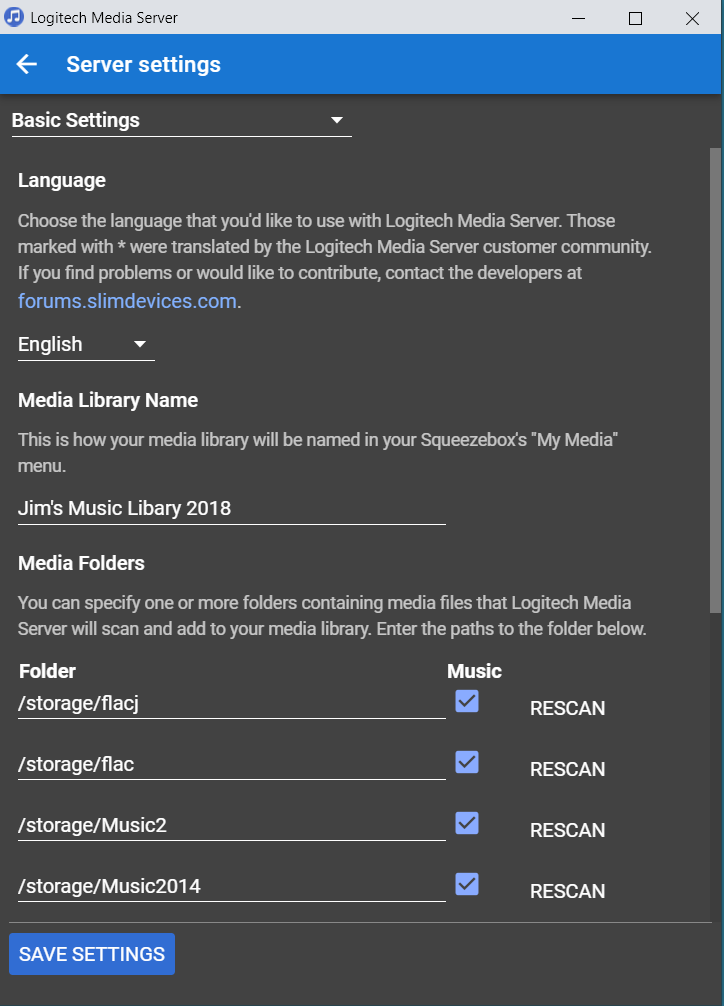Toggle Music checkbox for /storage/flac folder
Image resolution: width=724 pixels, height=1006 pixels.
point(466,762)
